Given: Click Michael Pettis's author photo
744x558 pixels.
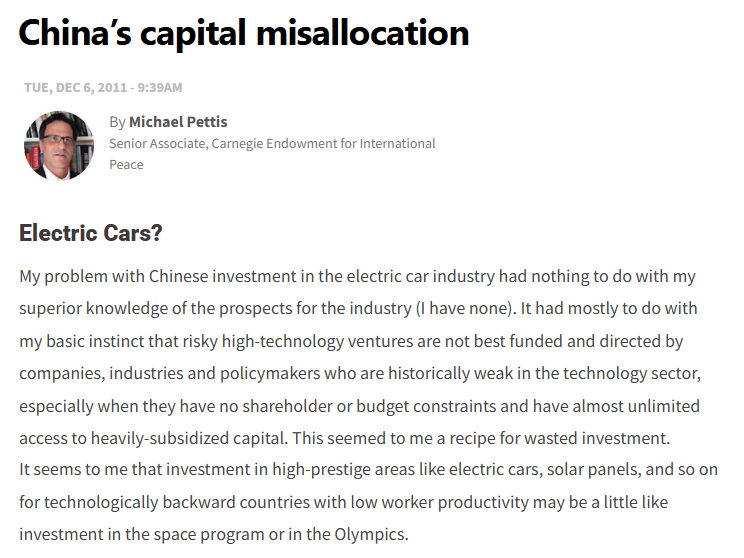Looking at the screenshot, I should [x=59, y=146].
